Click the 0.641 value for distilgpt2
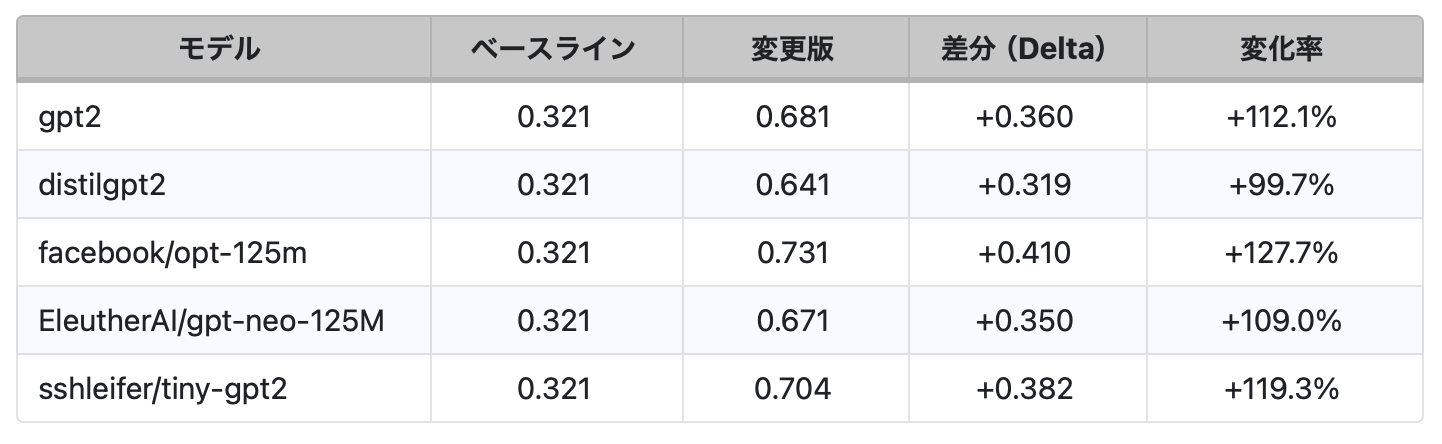Screen dimensions: 1442x444 (x=793, y=185)
